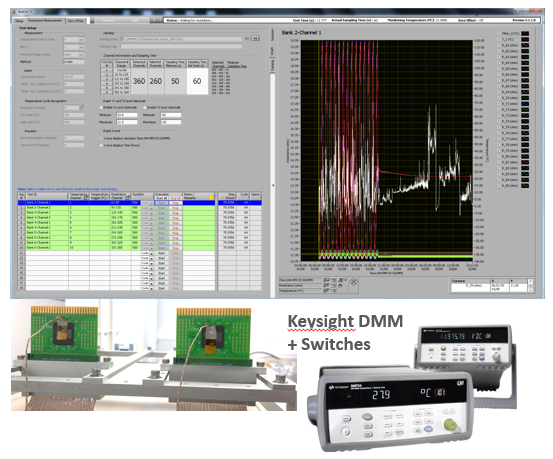Toggle the R_85 plot visibility checkbox
Image resolution: width=553 pixels, height=459 pixels.
point(499,186)
